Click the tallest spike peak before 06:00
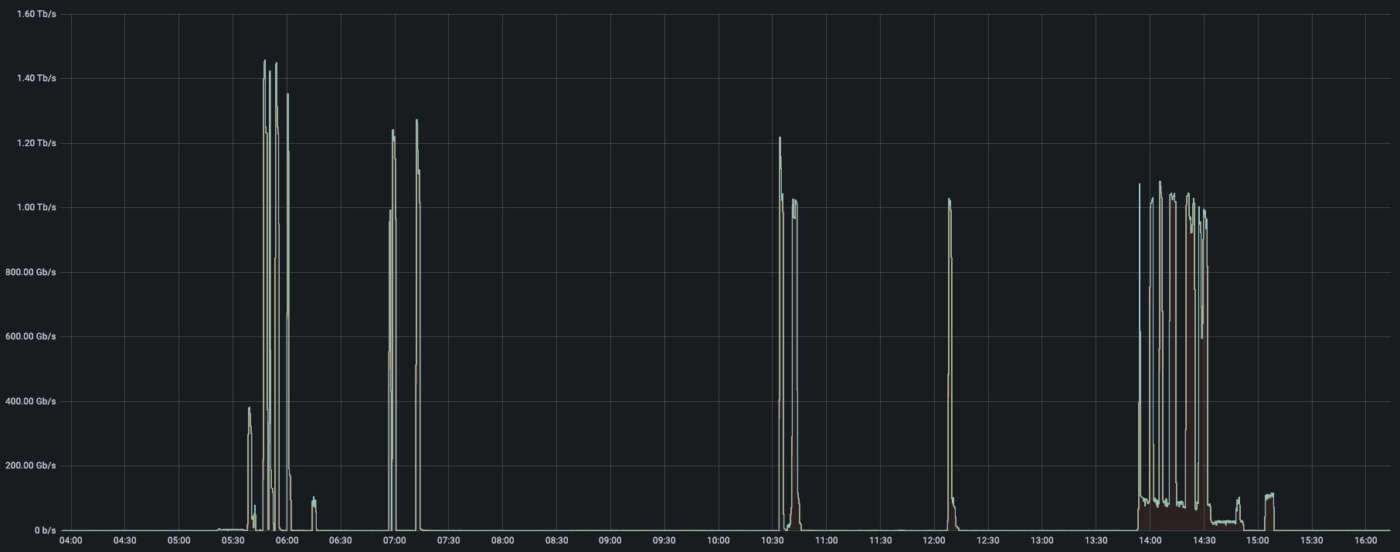The width and height of the screenshot is (1400, 552). click(x=265, y=61)
